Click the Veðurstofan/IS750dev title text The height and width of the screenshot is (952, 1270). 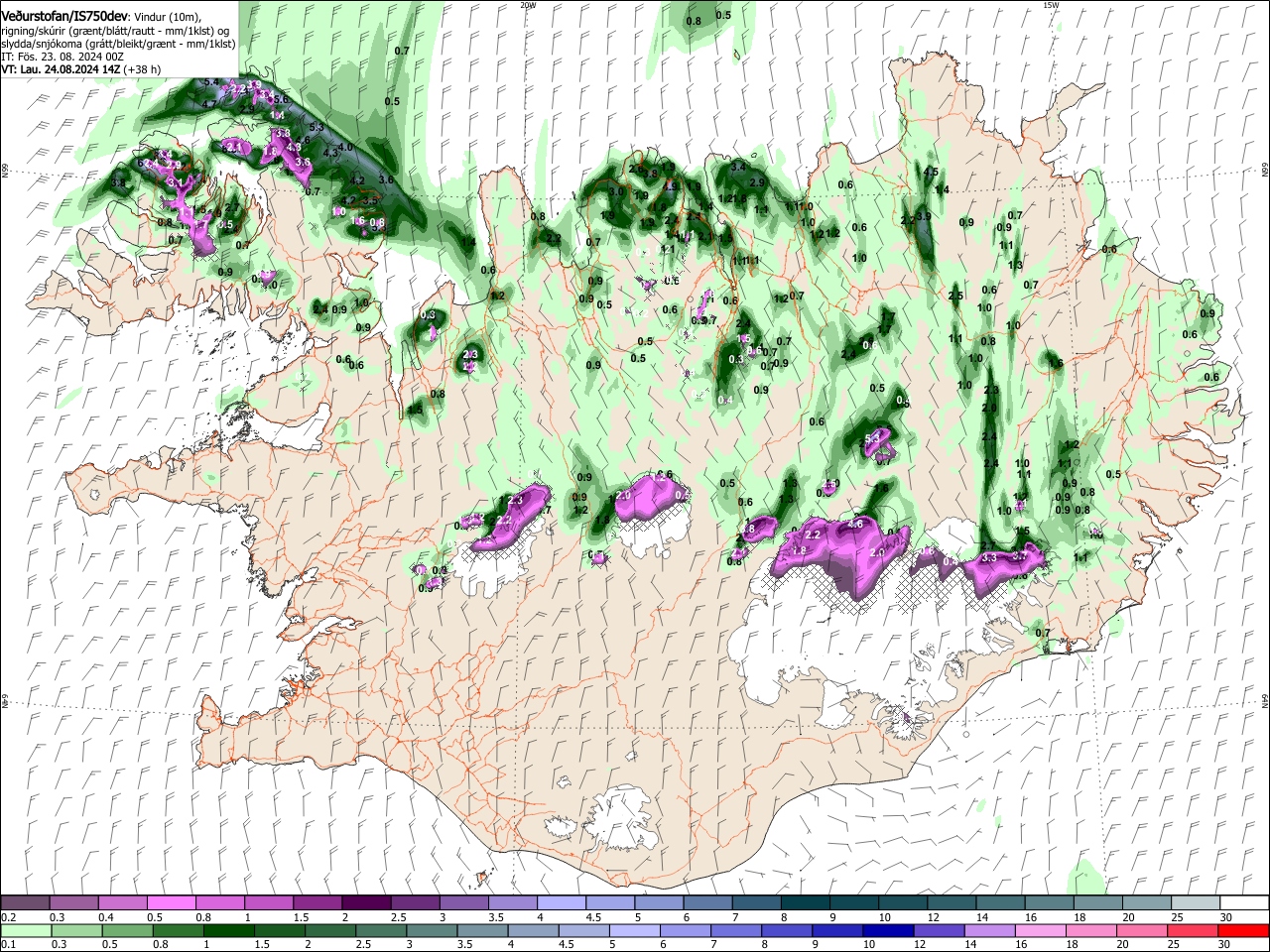64,17
